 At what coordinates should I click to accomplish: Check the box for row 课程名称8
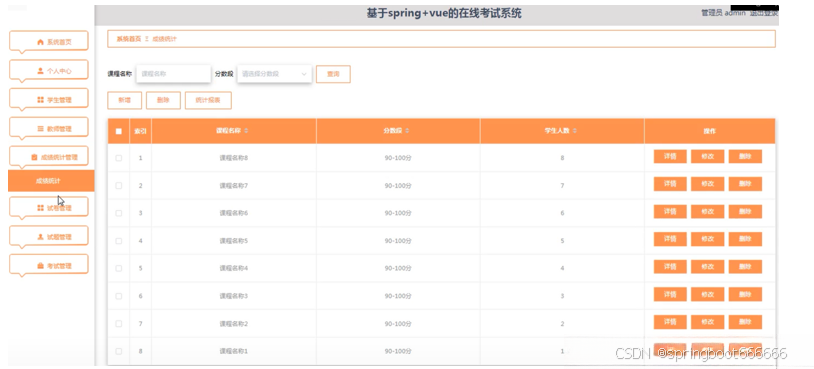118,158
